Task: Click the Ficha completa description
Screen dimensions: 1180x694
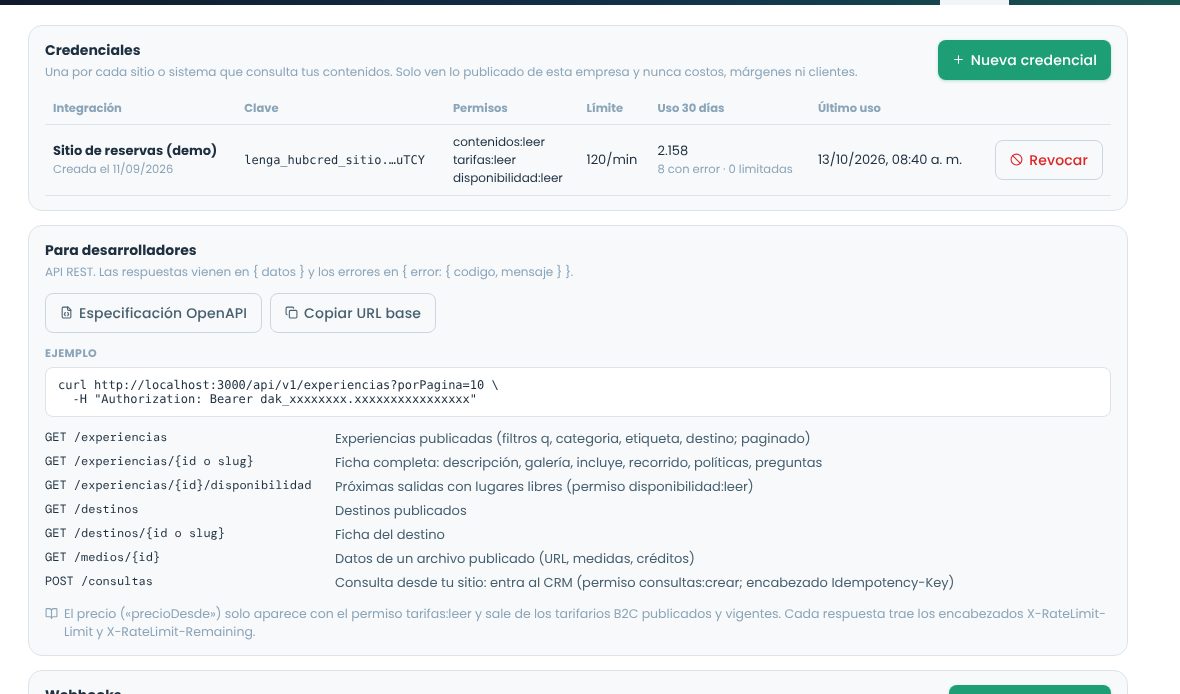Action: [x=578, y=462]
